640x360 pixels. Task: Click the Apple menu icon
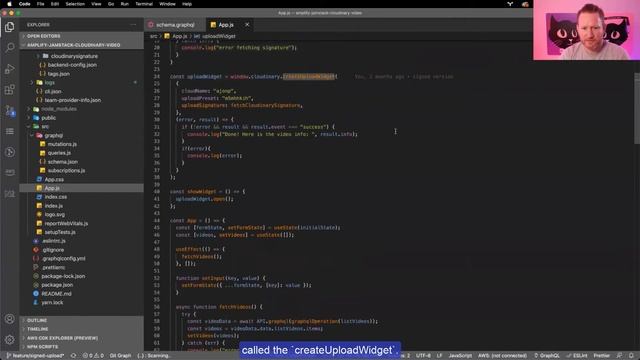pos(9,4)
